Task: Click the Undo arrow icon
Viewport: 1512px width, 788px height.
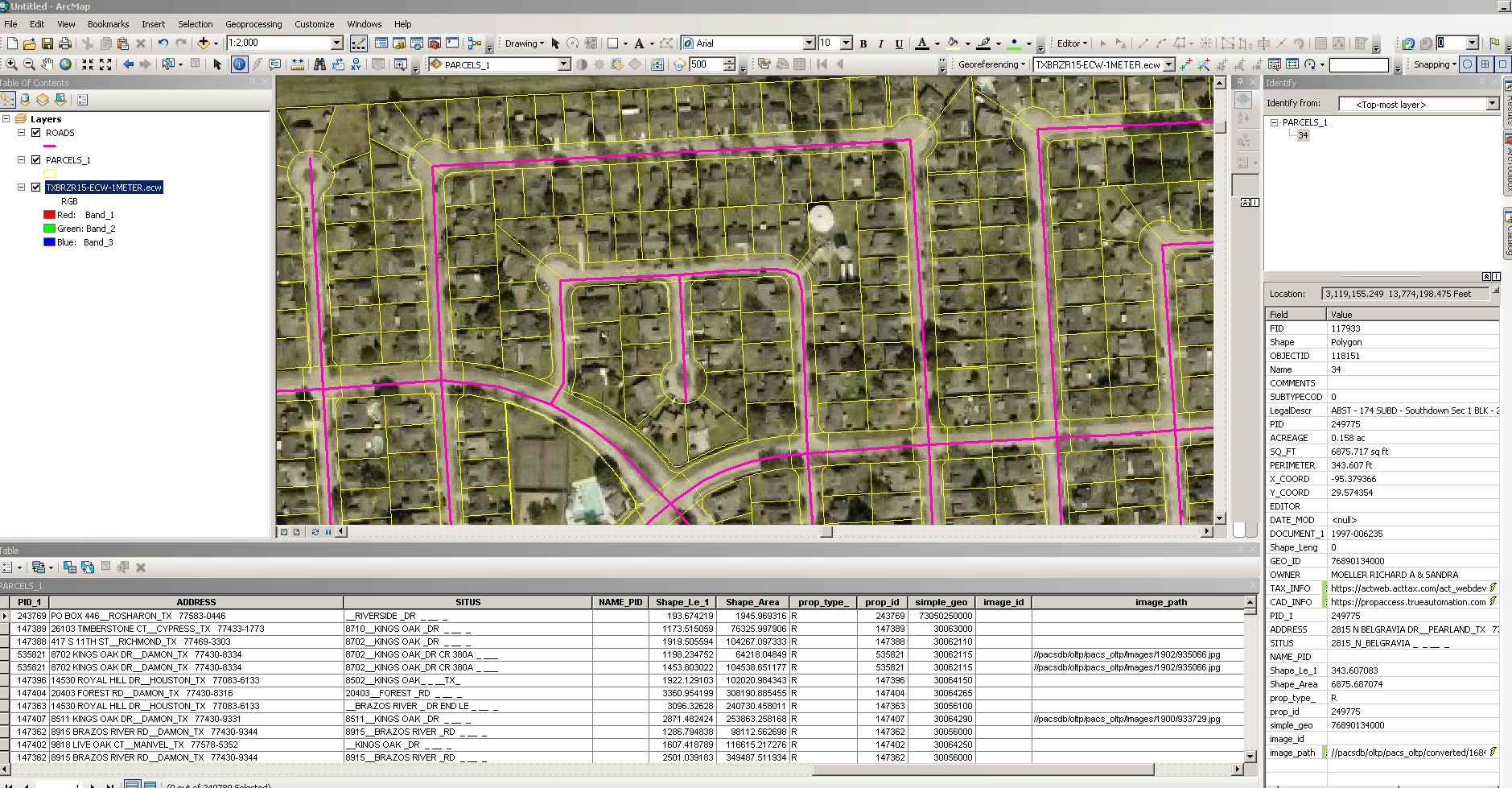Action: tap(163, 43)
